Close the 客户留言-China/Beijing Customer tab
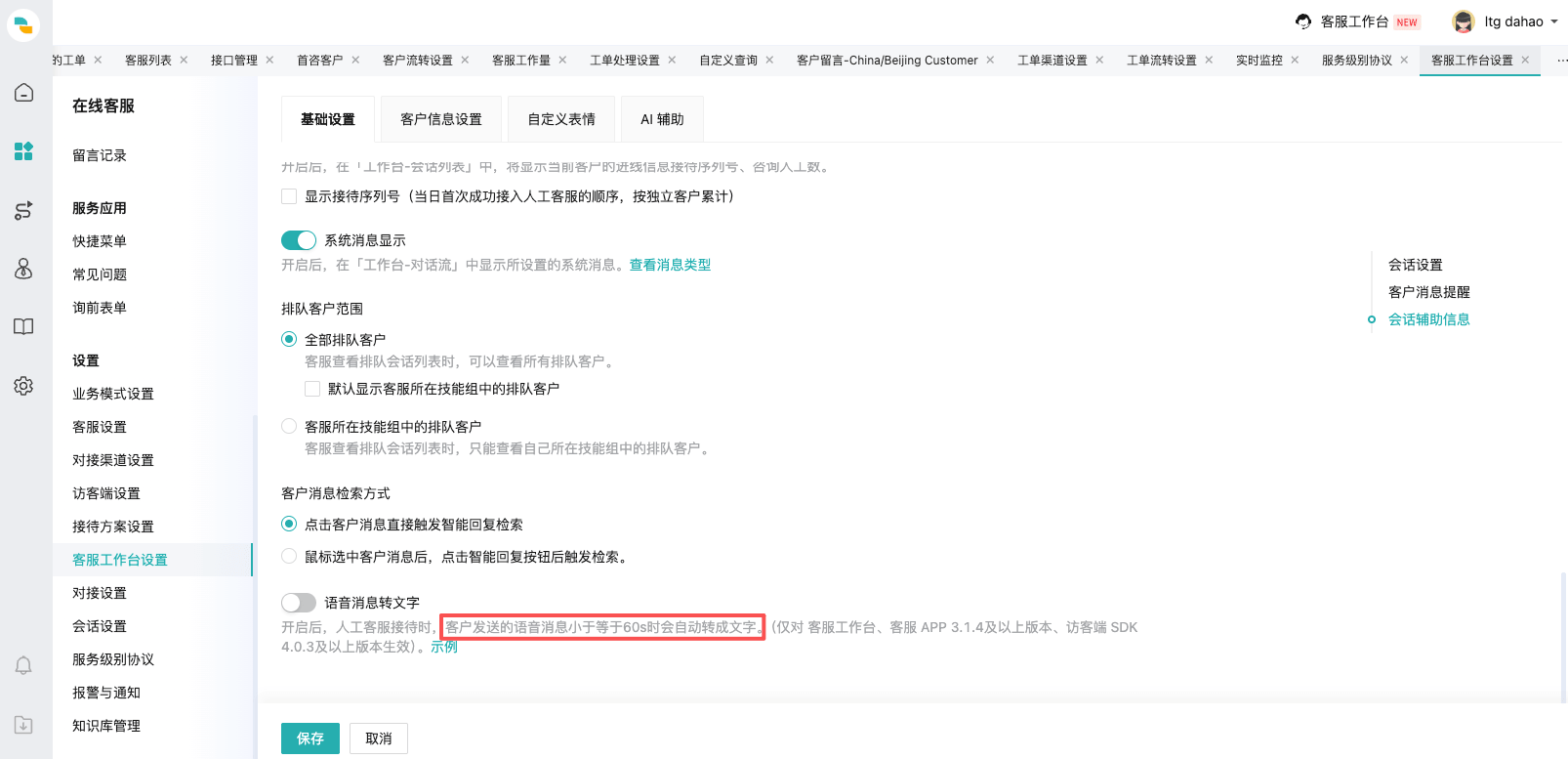 pyautogui.click(x=990, y=60)
